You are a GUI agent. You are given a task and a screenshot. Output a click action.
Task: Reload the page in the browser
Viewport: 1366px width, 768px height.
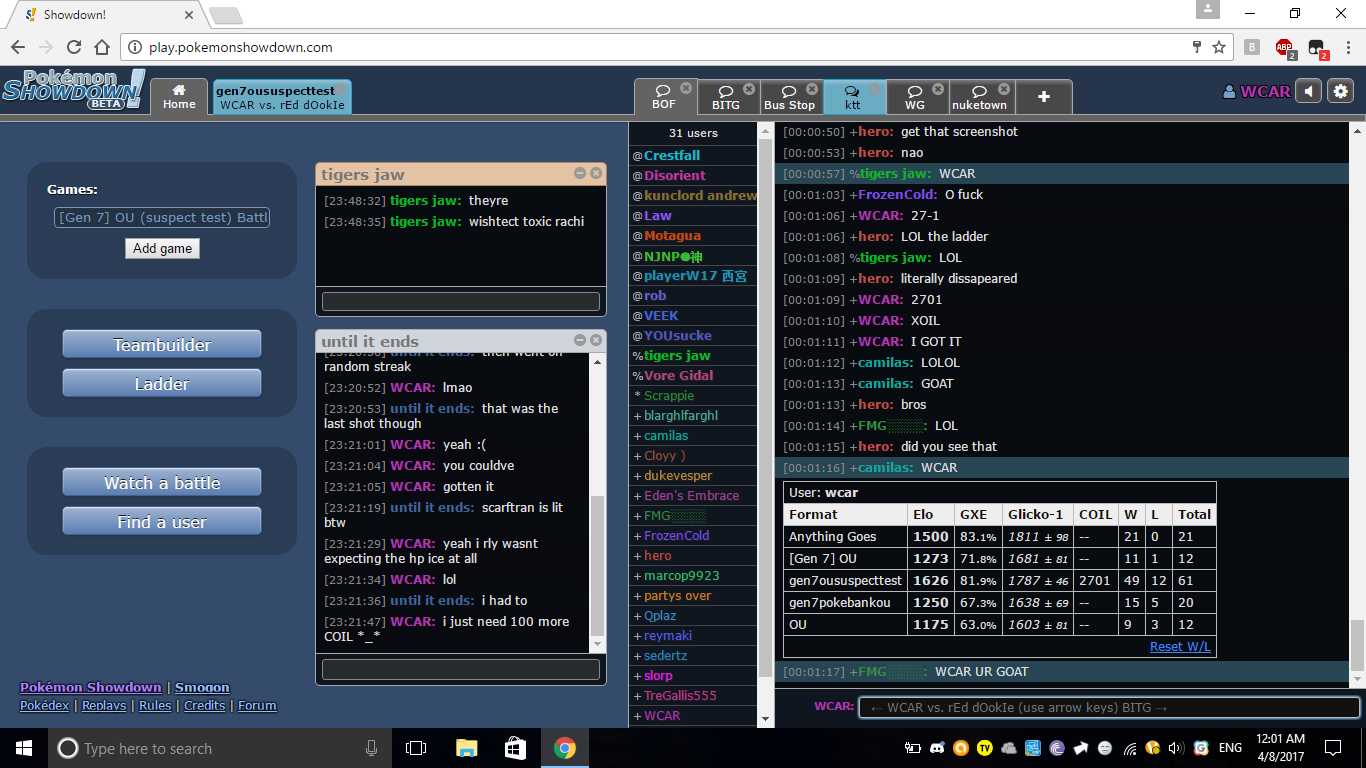(73, 47)
